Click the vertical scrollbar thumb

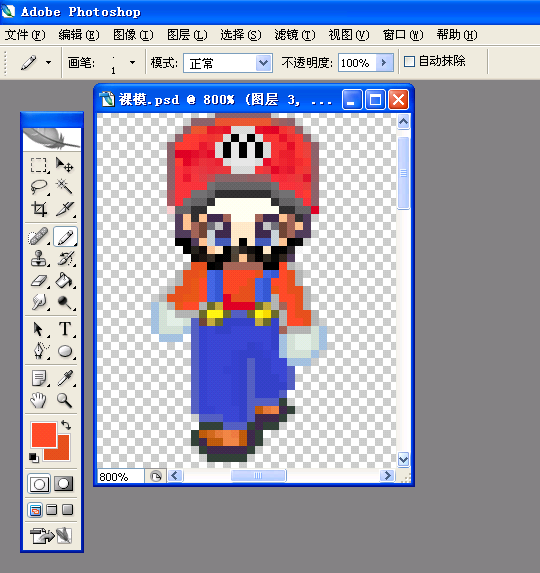[403, 173]
